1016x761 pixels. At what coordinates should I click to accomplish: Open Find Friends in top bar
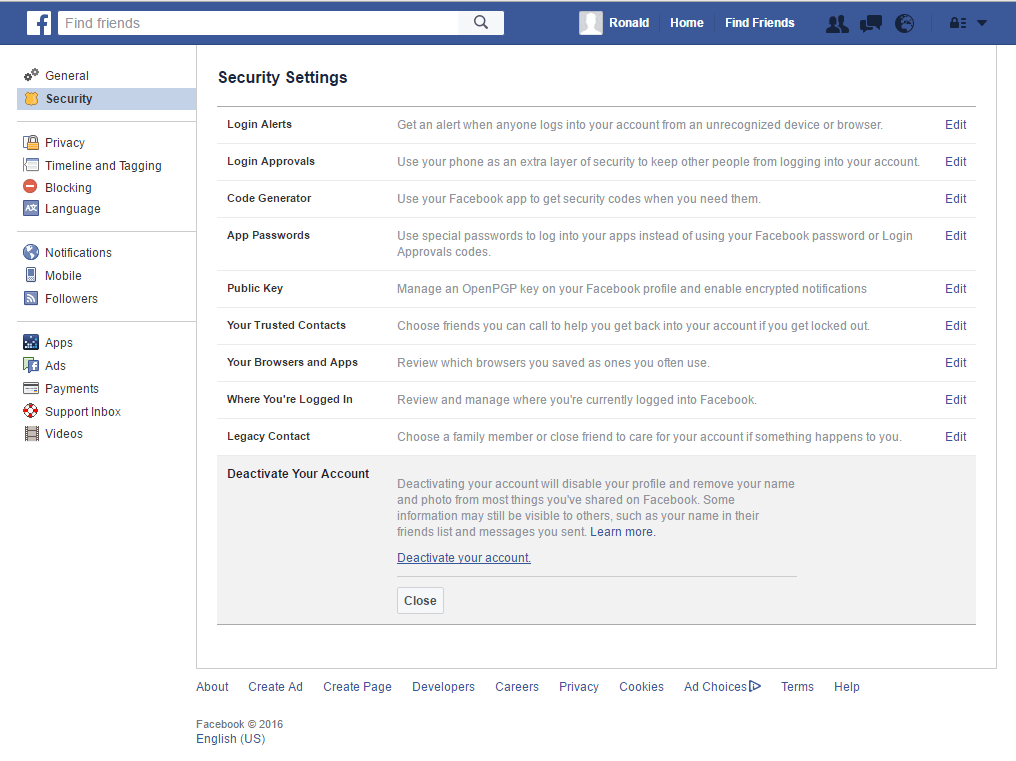[759, 23]
